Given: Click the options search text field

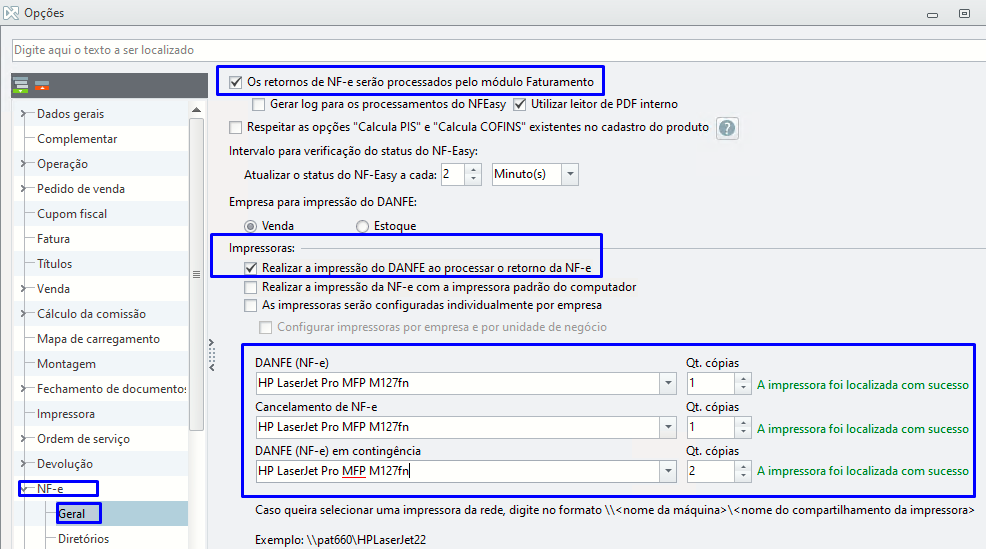Looking at the screenshot, I should [x=499, y=50].
